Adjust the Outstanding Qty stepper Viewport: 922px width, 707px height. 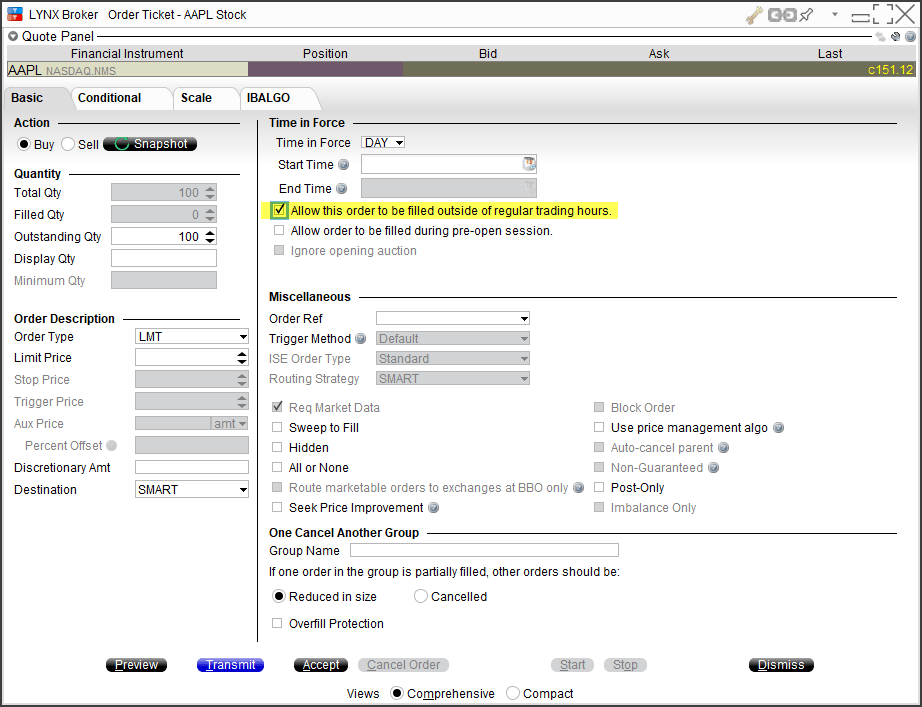[x=211, y=236]
